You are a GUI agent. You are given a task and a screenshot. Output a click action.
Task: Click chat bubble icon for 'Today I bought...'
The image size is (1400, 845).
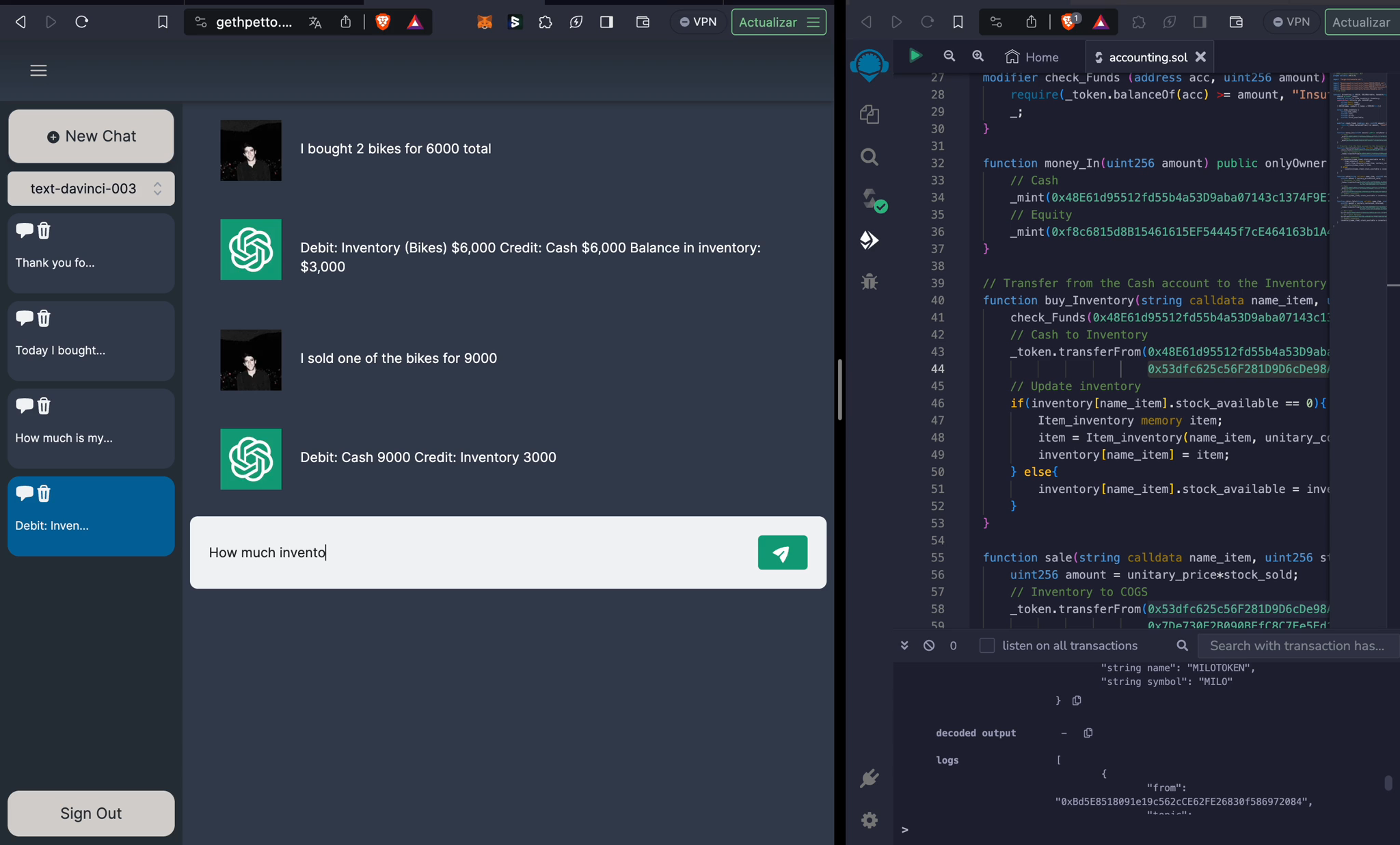coord(24,318)
